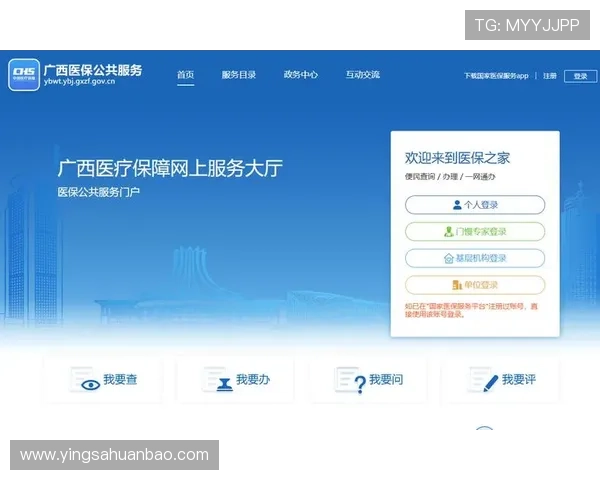This screenshot has width=600, height=480.
Task: Select the 门慢专家登录 button
Action: (x=475, y=232)
